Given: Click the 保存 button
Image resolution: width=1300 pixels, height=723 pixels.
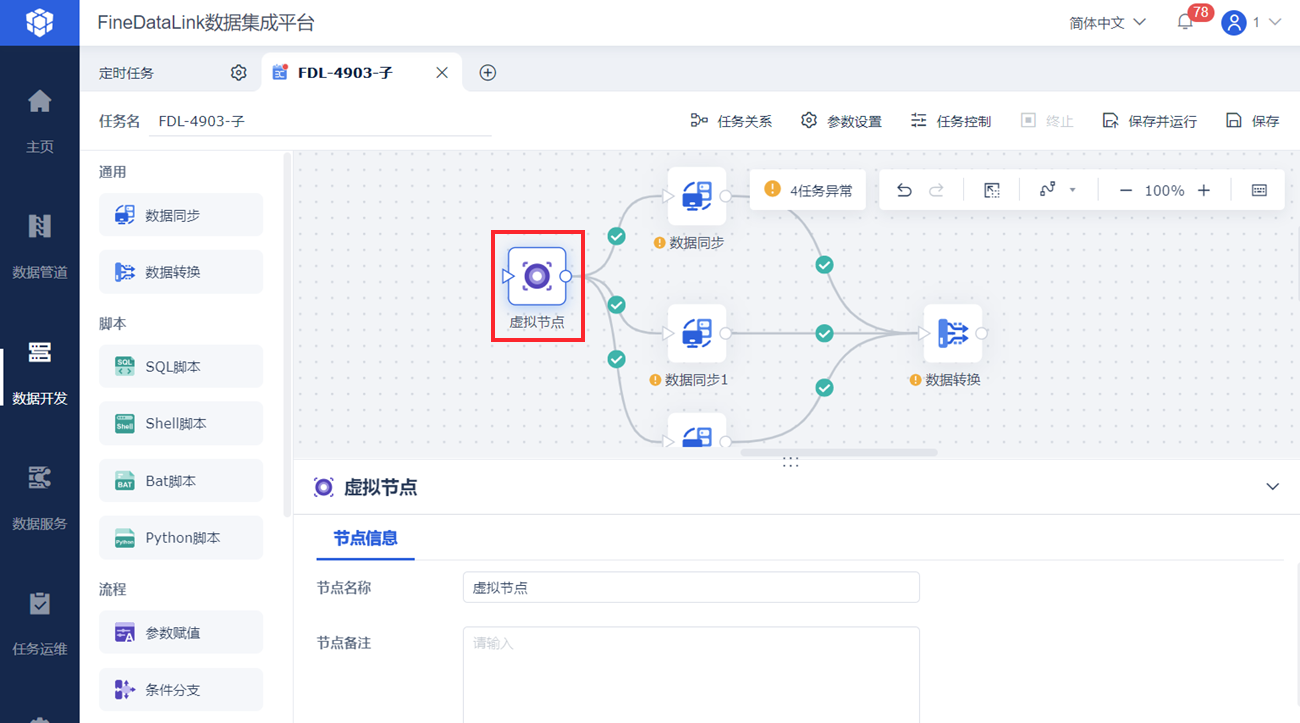Looking at the screenshot, I should click(x=1252, y=121).
